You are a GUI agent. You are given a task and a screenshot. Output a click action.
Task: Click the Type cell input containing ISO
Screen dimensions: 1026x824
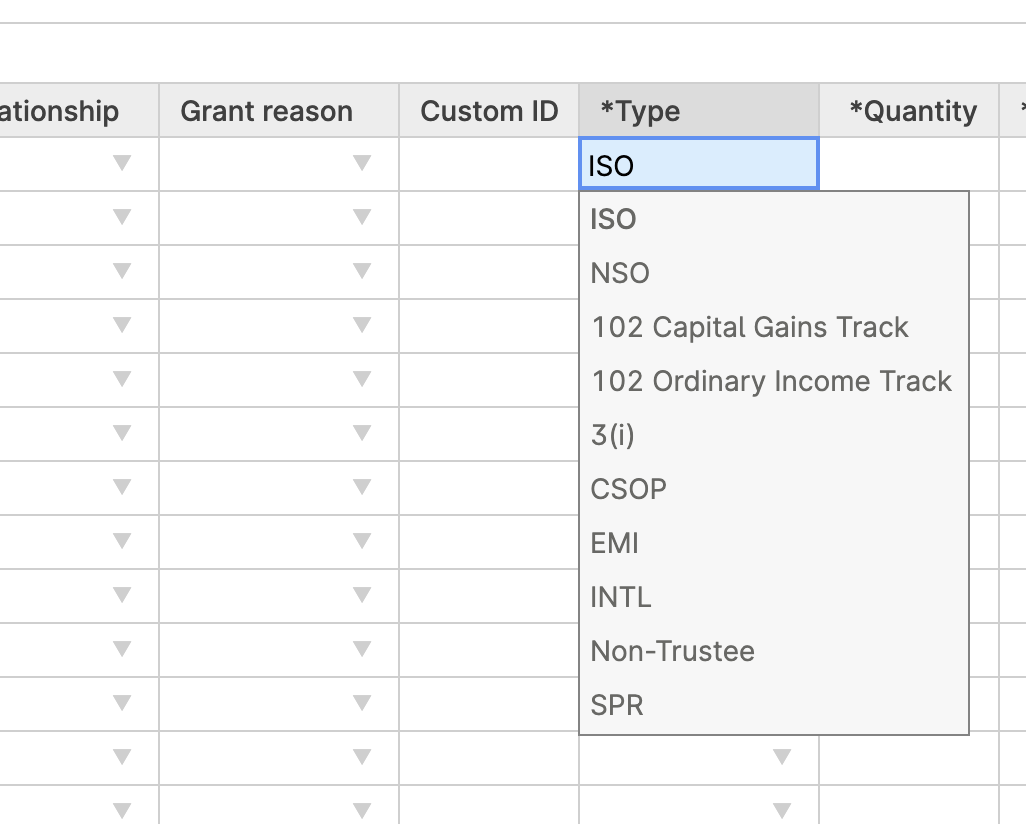[698, 165]
